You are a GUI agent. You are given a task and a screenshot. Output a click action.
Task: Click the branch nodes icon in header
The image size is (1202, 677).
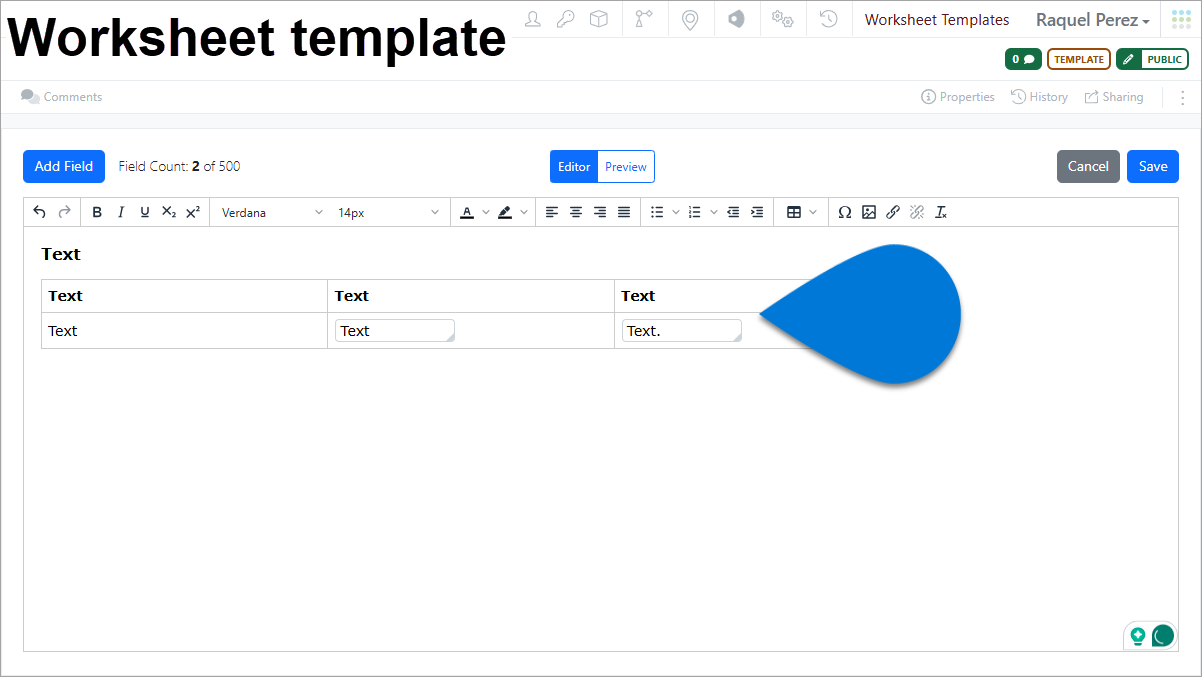[644, 19]
